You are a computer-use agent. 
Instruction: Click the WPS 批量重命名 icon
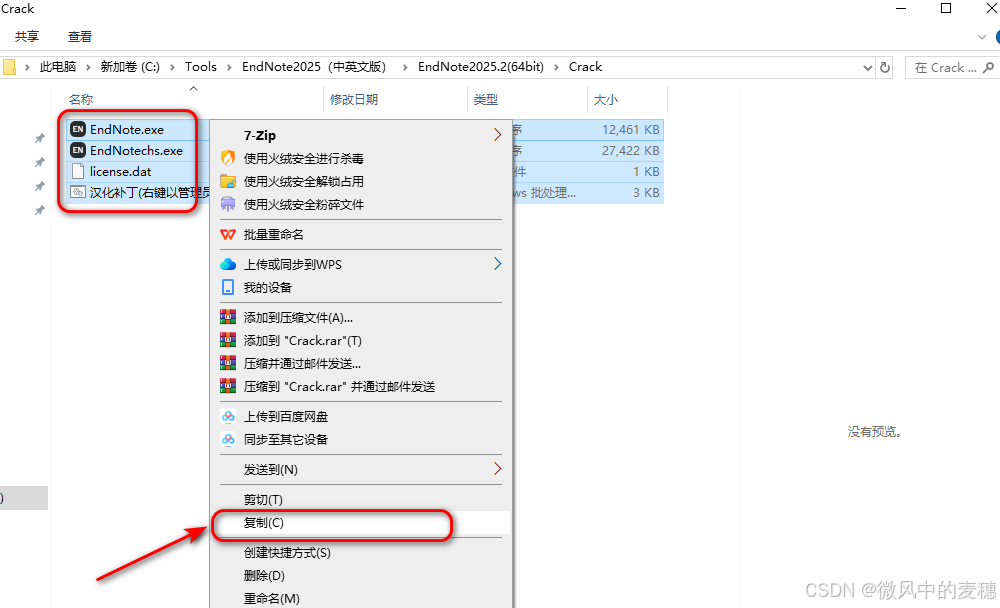click(227, 234)
